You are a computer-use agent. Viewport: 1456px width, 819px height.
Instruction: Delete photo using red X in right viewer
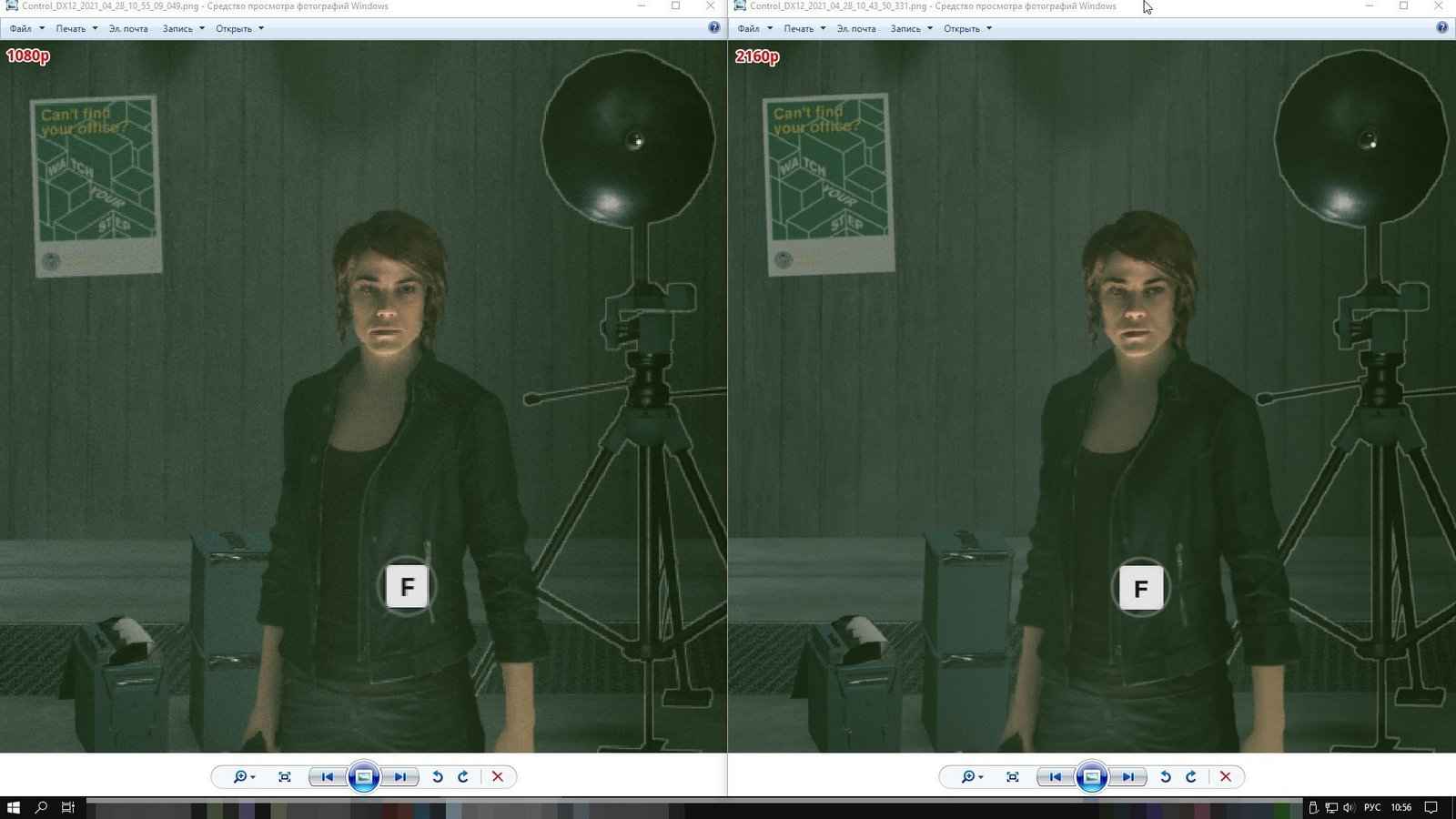tap(1225, 776)
